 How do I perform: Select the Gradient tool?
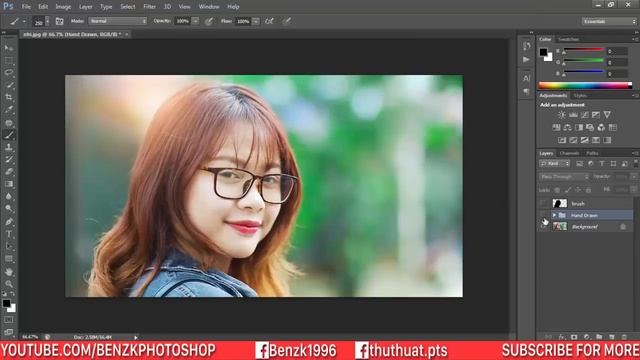9,184
